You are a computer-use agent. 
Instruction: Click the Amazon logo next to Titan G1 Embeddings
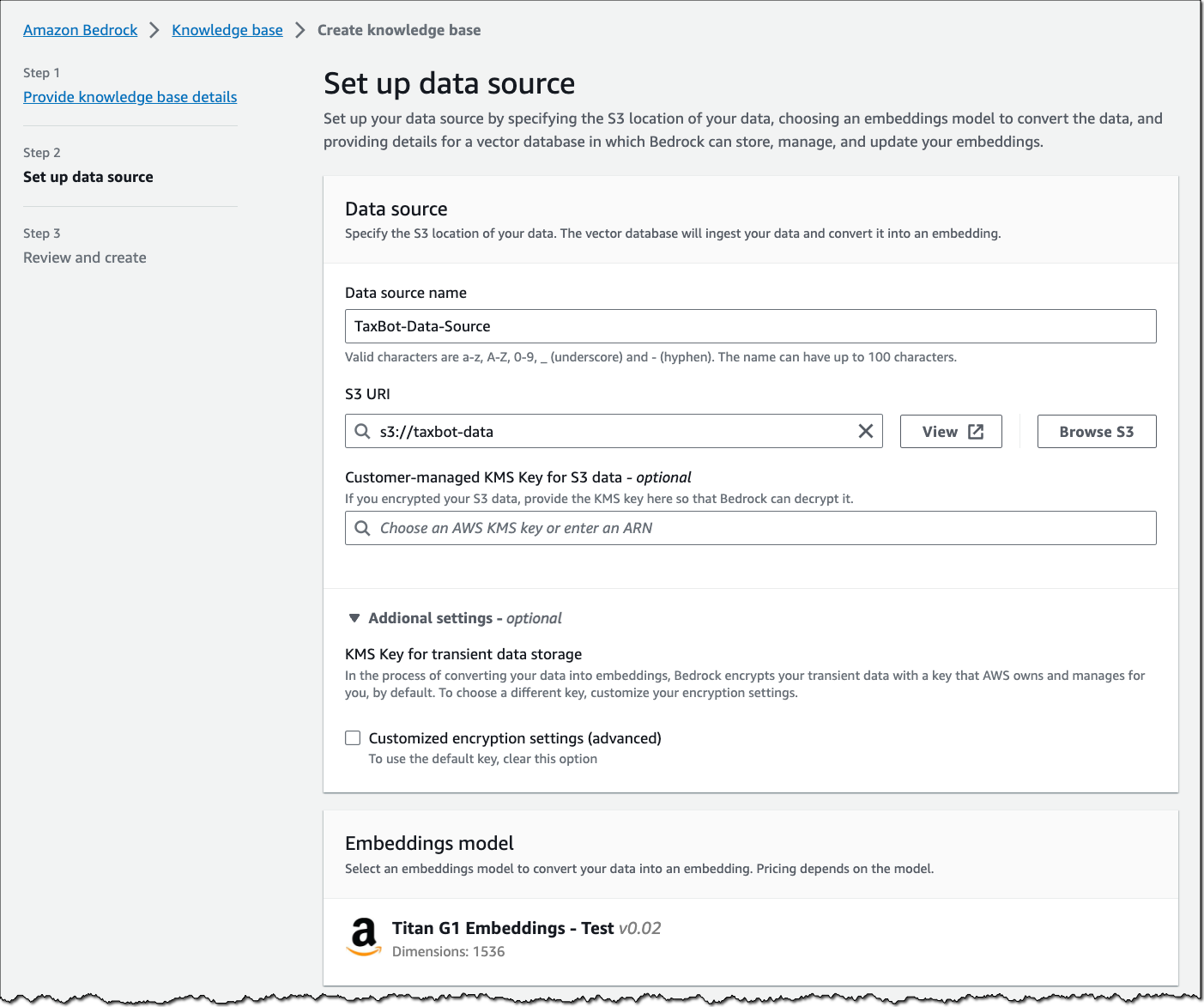coord(364,937)
